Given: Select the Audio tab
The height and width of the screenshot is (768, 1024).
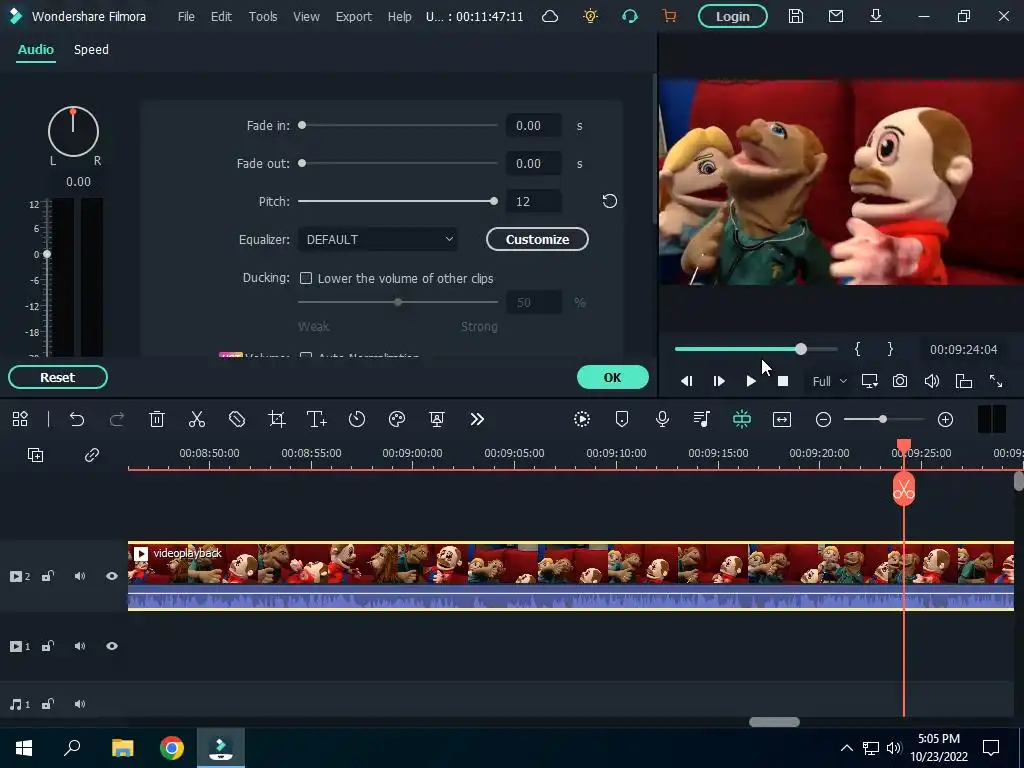Looking at the screenshot, I should pos(36,50).
